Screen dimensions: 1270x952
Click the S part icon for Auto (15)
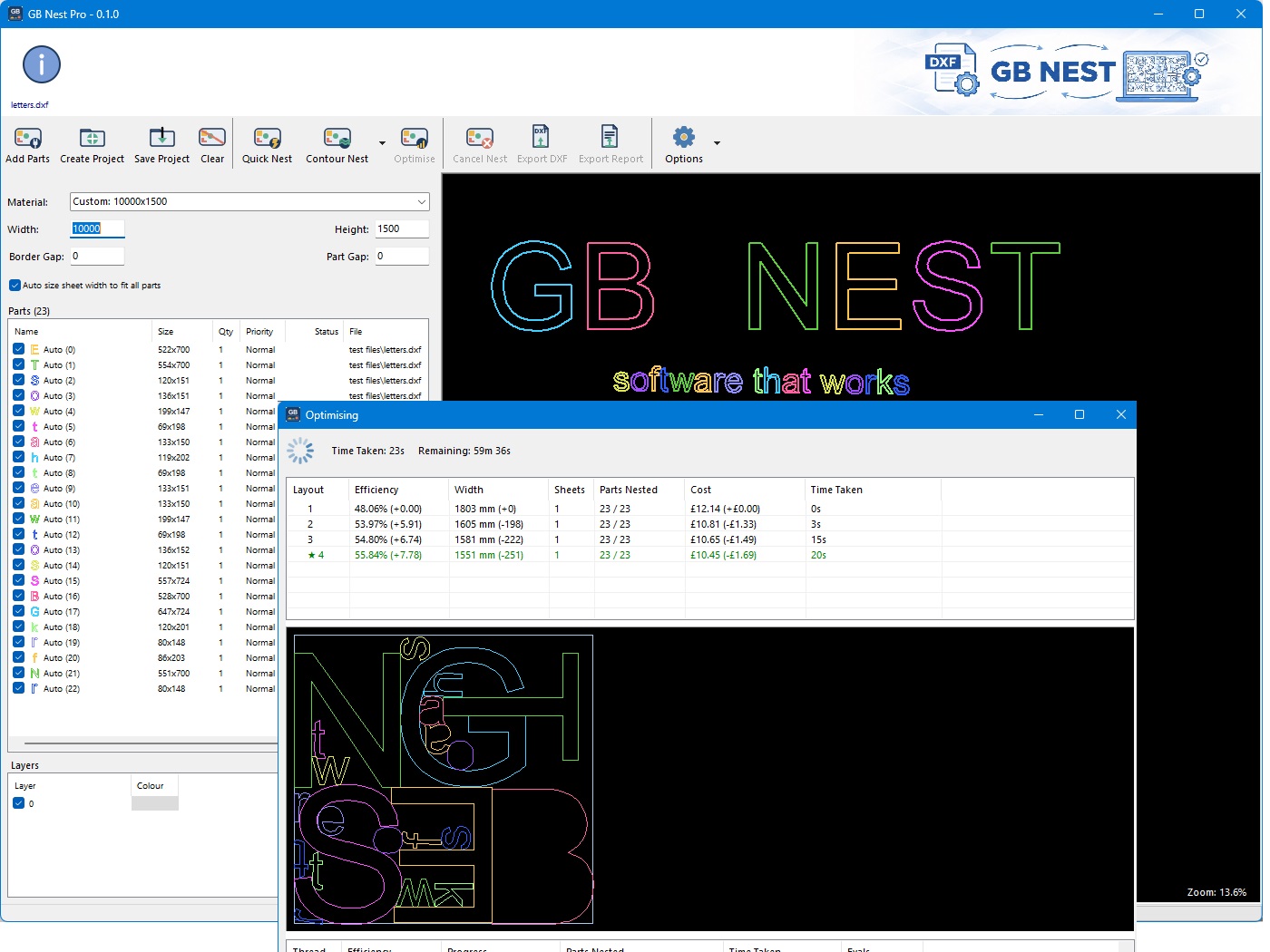(34, 581)
